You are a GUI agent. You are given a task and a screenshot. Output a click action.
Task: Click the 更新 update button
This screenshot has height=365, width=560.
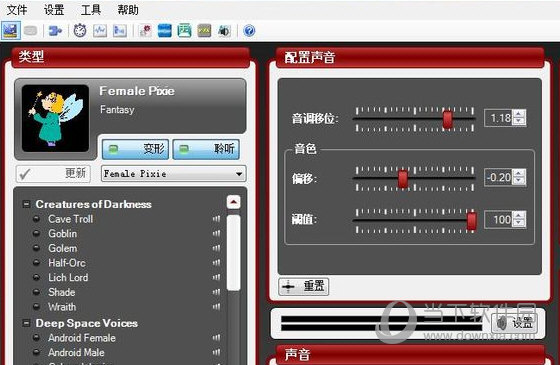click(53, 174)
